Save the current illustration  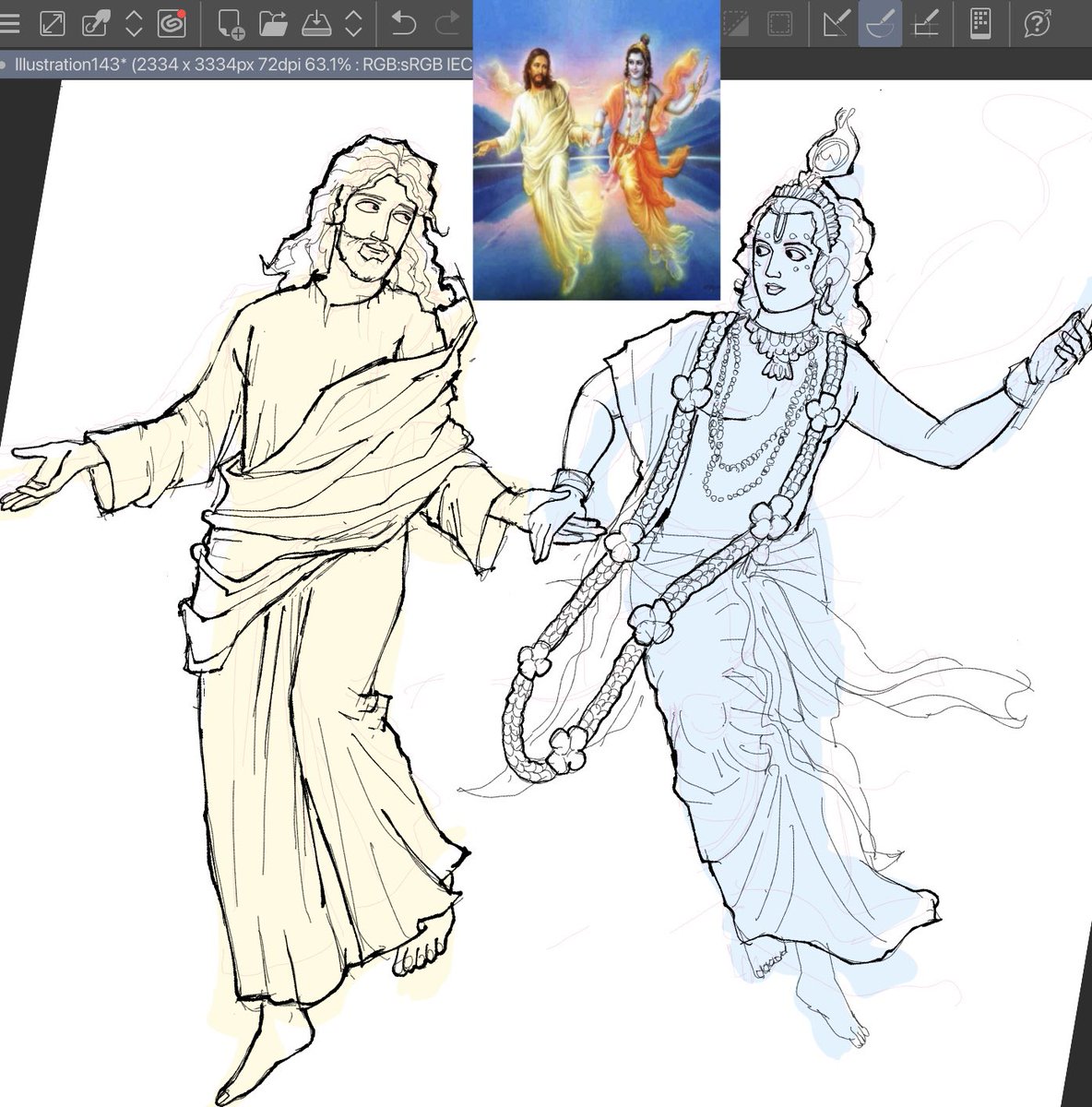[316, 23]
